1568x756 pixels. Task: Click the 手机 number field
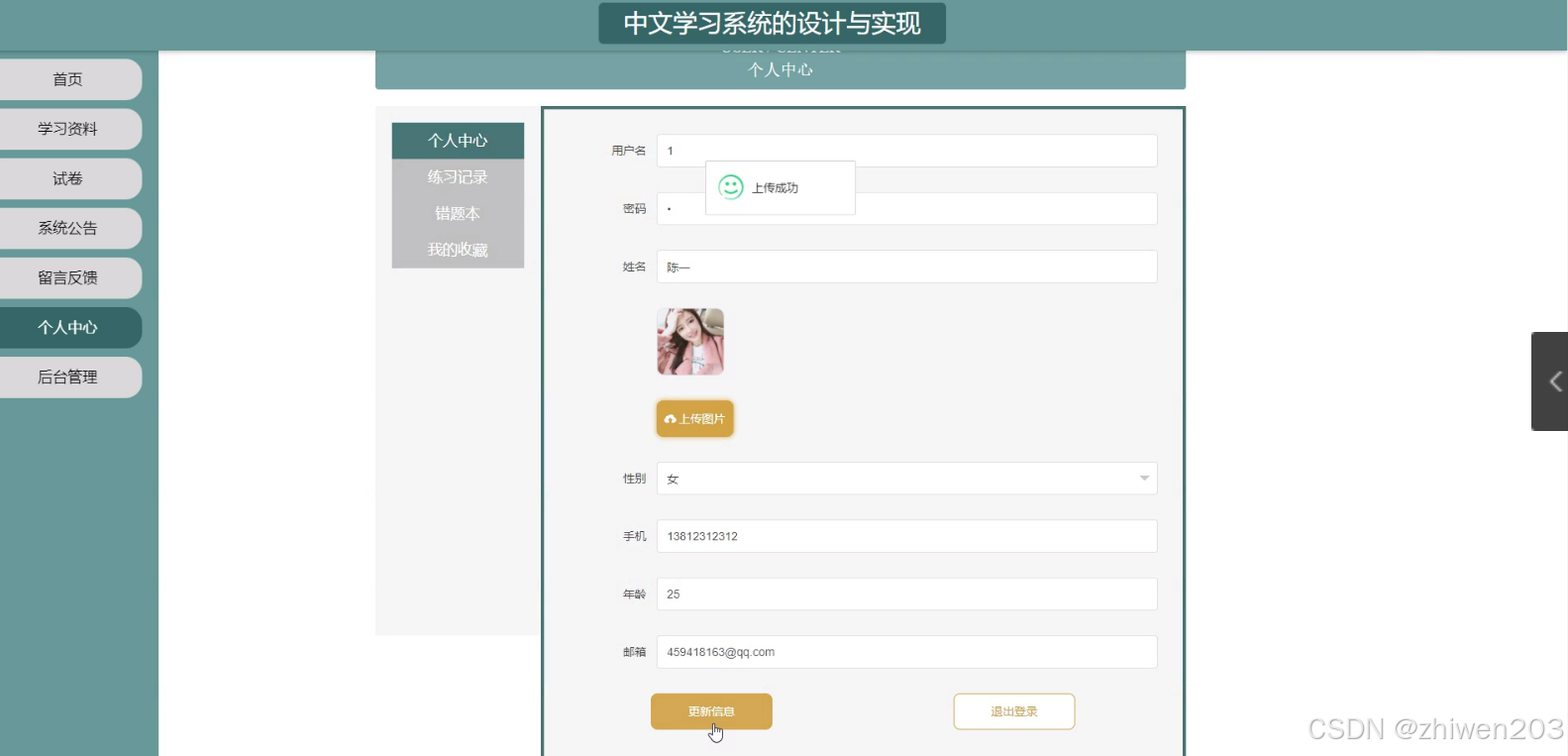pos(906,536)
